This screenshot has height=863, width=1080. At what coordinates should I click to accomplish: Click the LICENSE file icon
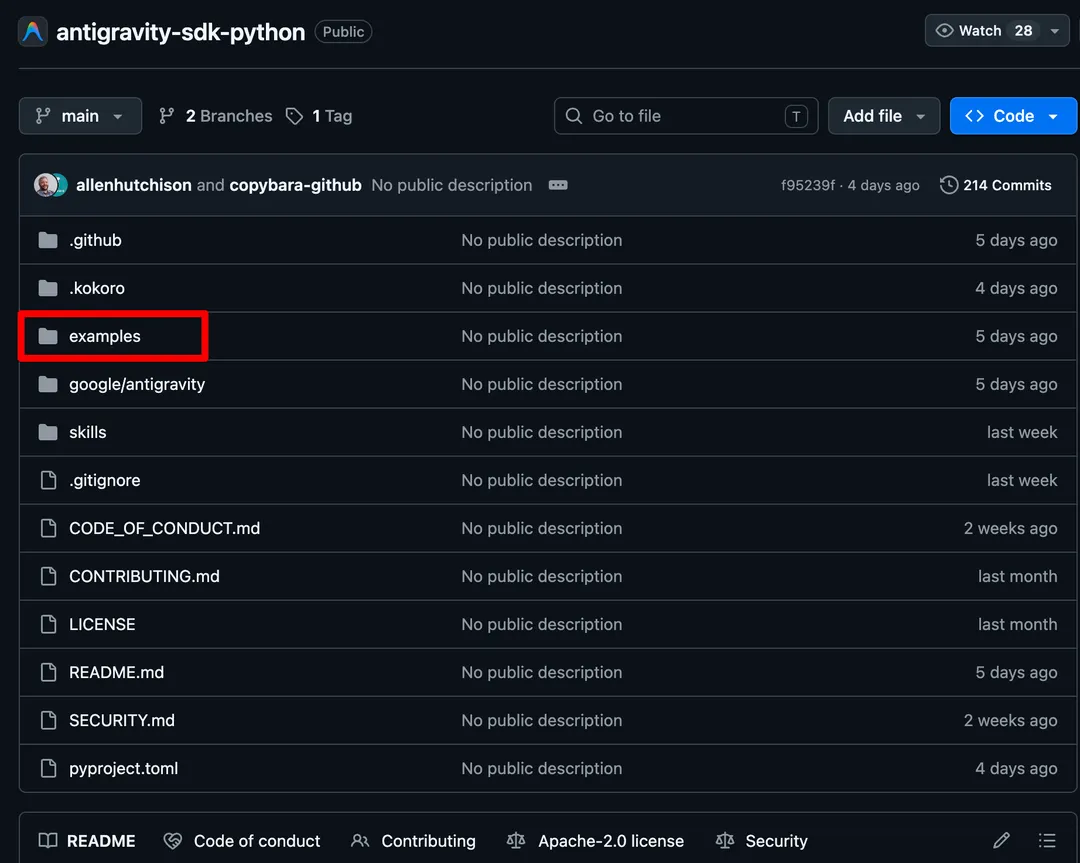(48, 624)
